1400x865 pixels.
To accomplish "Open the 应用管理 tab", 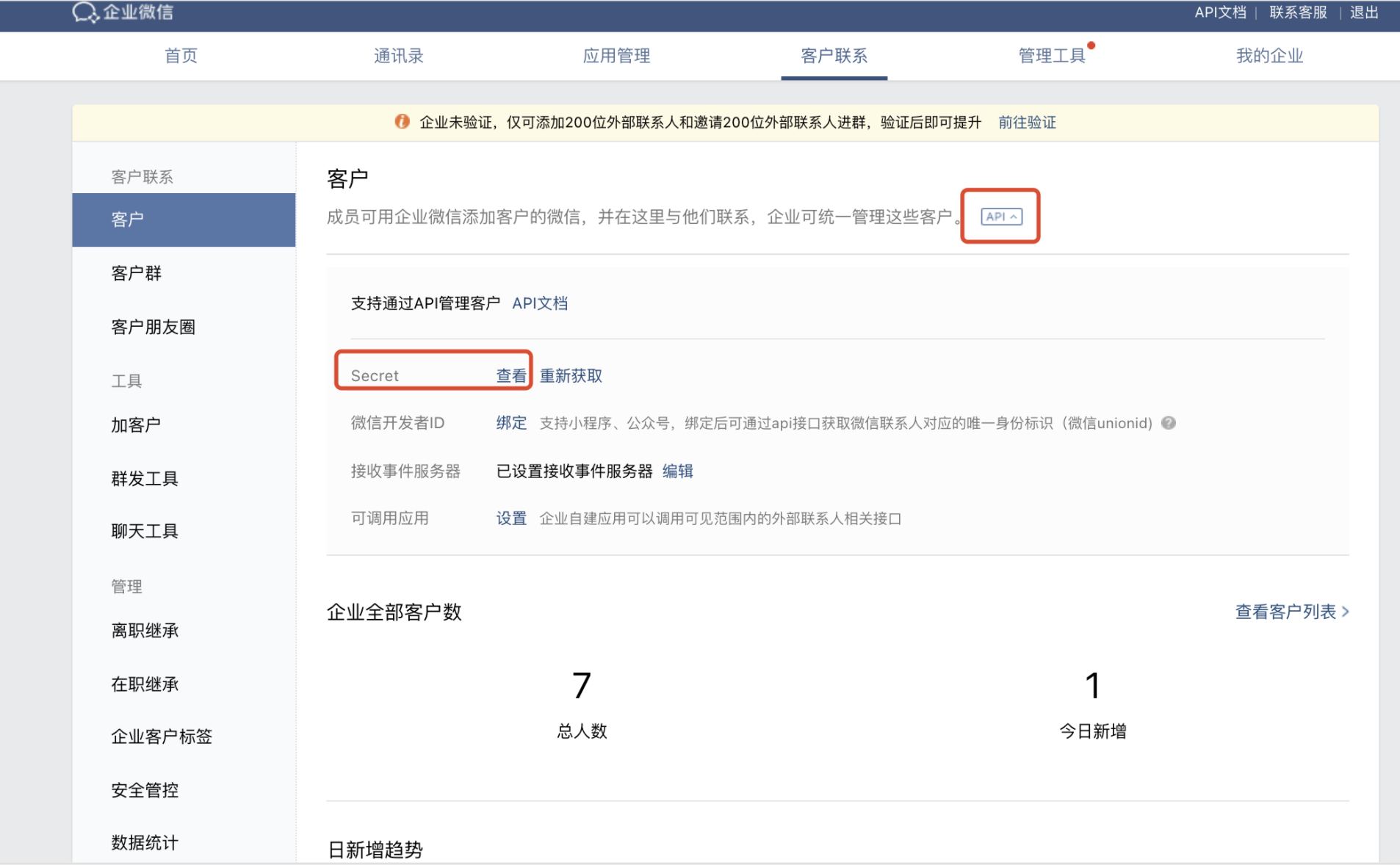I will pos(616,56).
